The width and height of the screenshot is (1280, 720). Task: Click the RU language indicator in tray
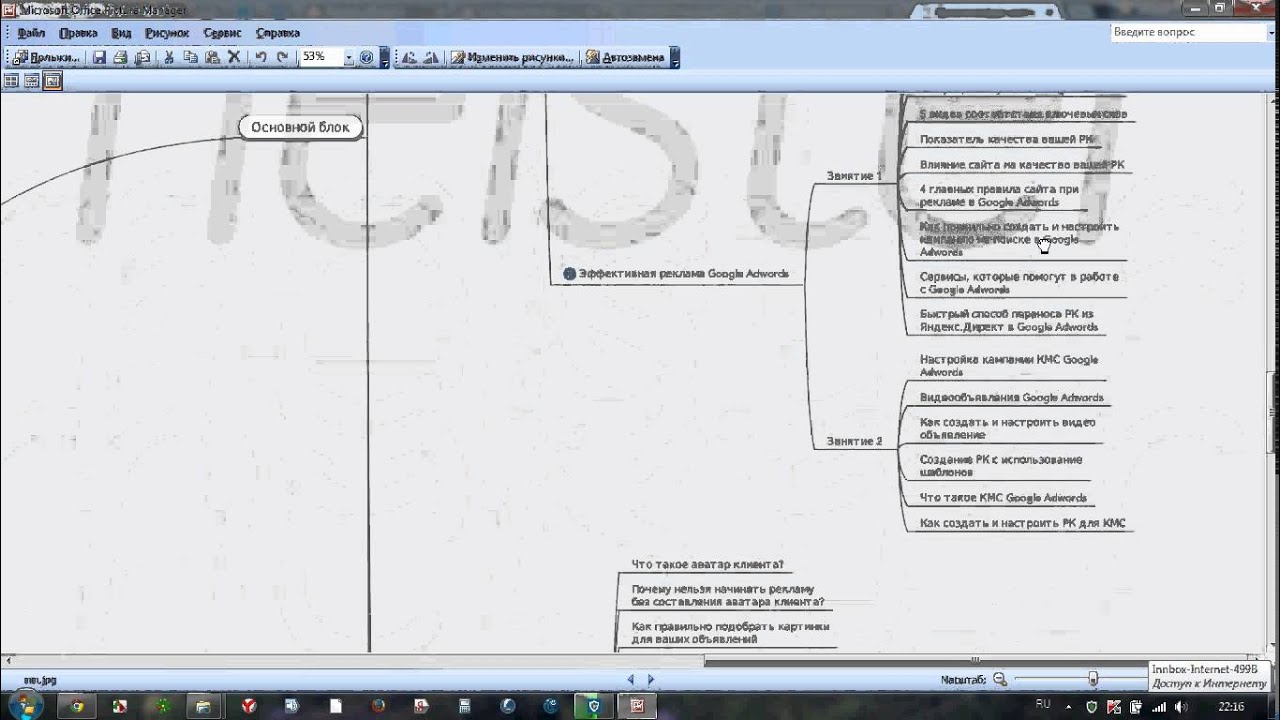tap(1043, 704)
